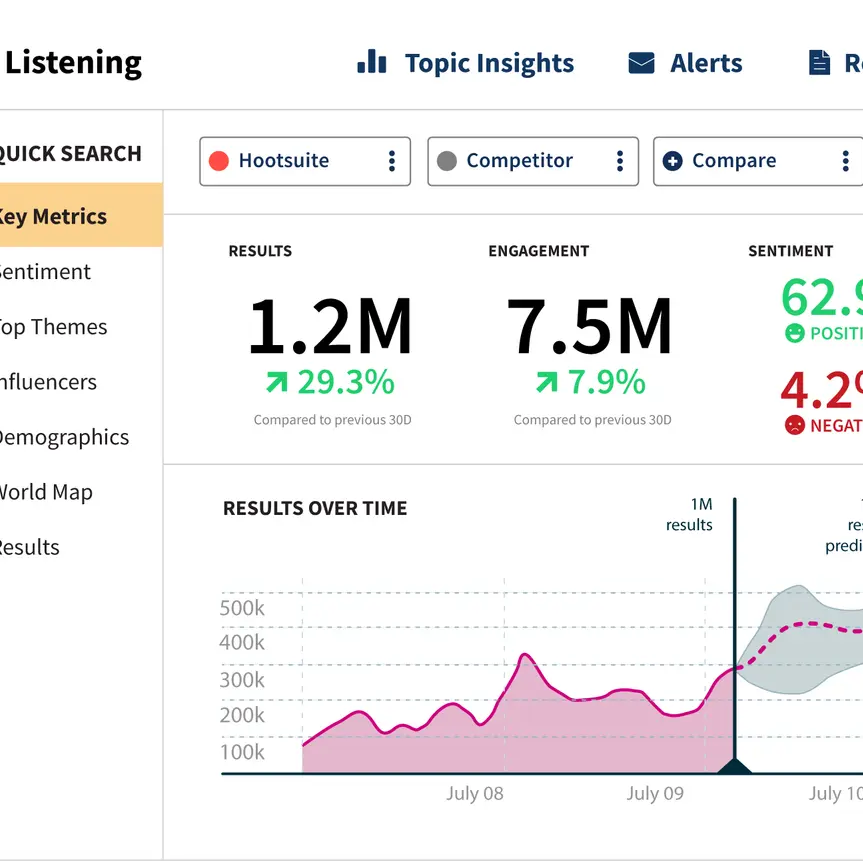The width and height of the screenshot is (863, 863).
Task: Click the red Hootsuite color dot
Action: coord(219,161)
